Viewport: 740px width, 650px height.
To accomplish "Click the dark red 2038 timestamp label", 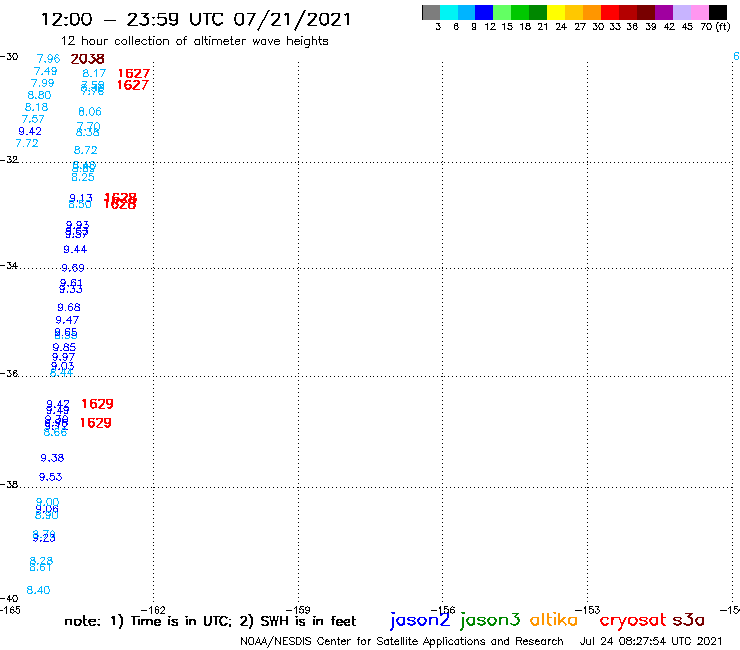I will [87, 59].
